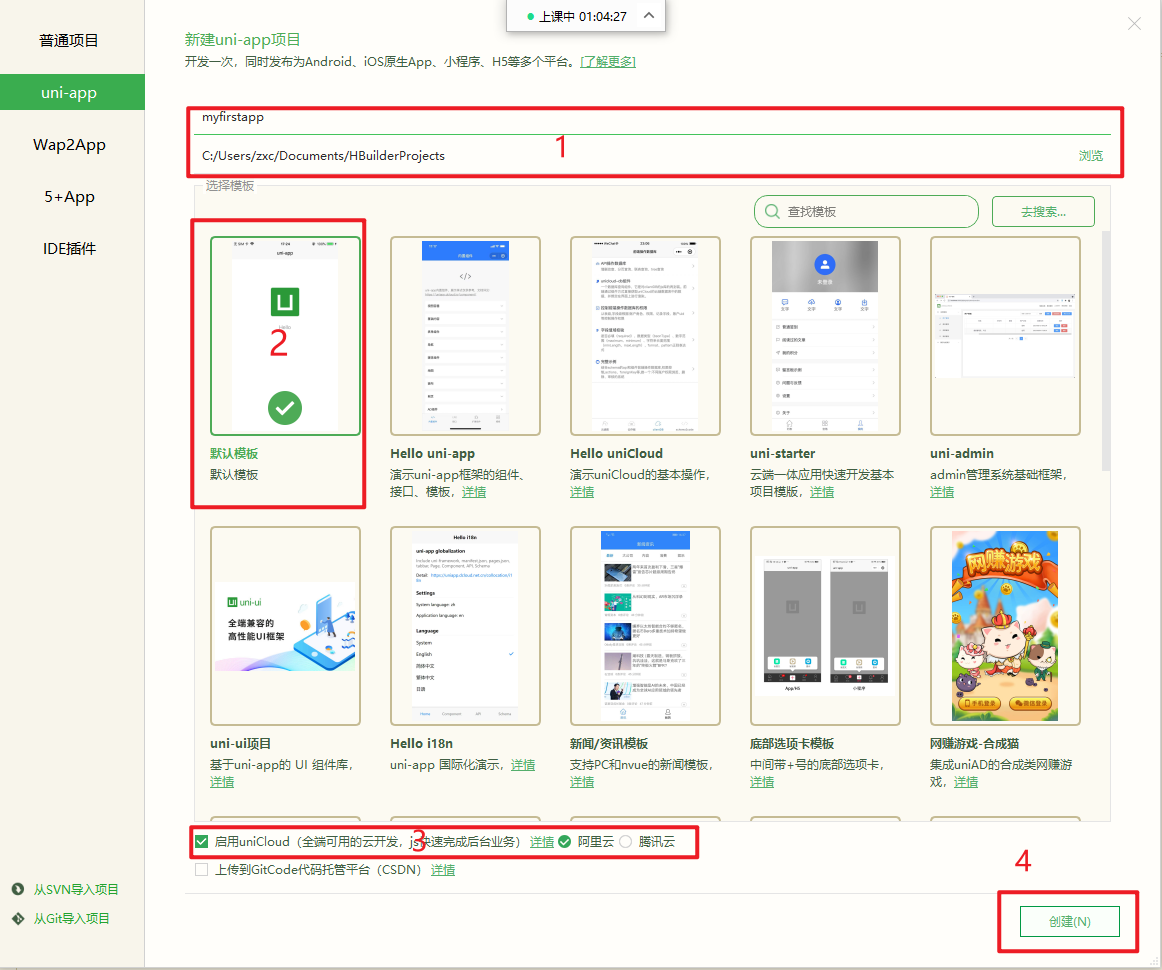Select the 网赚游戏-合成猫 thumbnail
Screen dimensions: 1162x970
click(1005, 625)
